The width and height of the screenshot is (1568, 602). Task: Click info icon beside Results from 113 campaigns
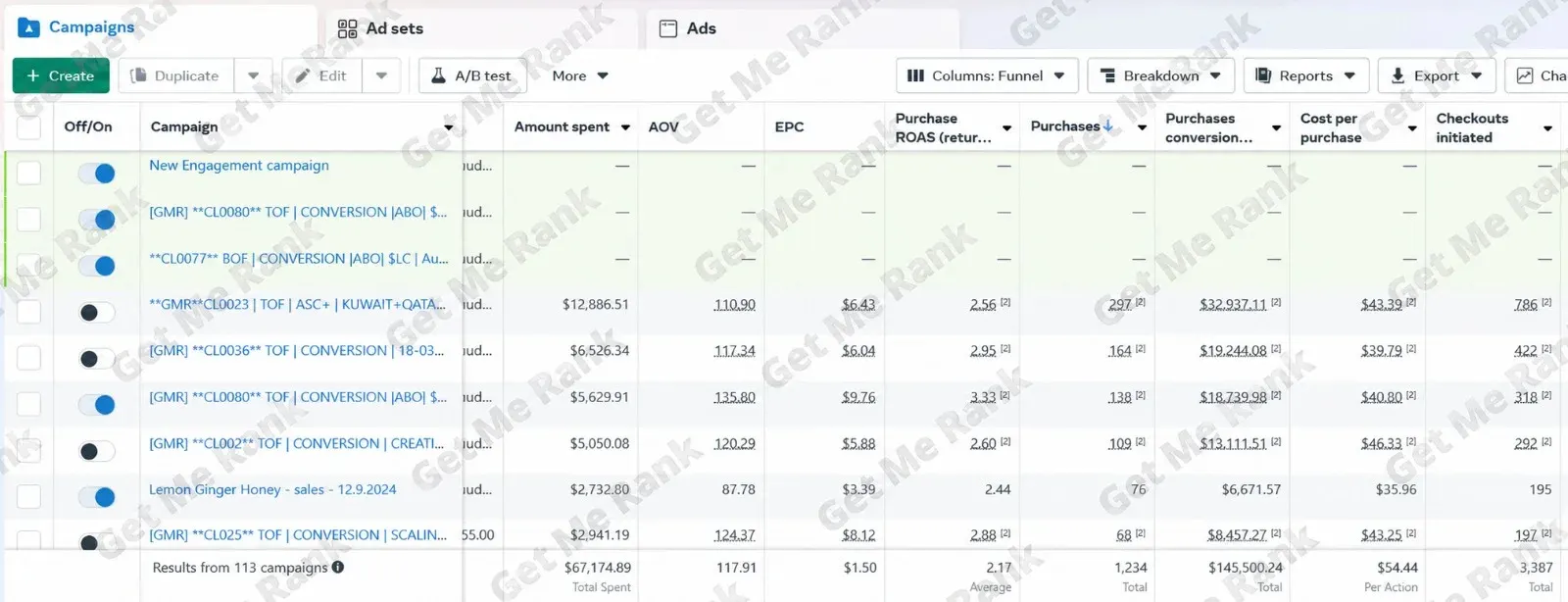coord(338,567)
